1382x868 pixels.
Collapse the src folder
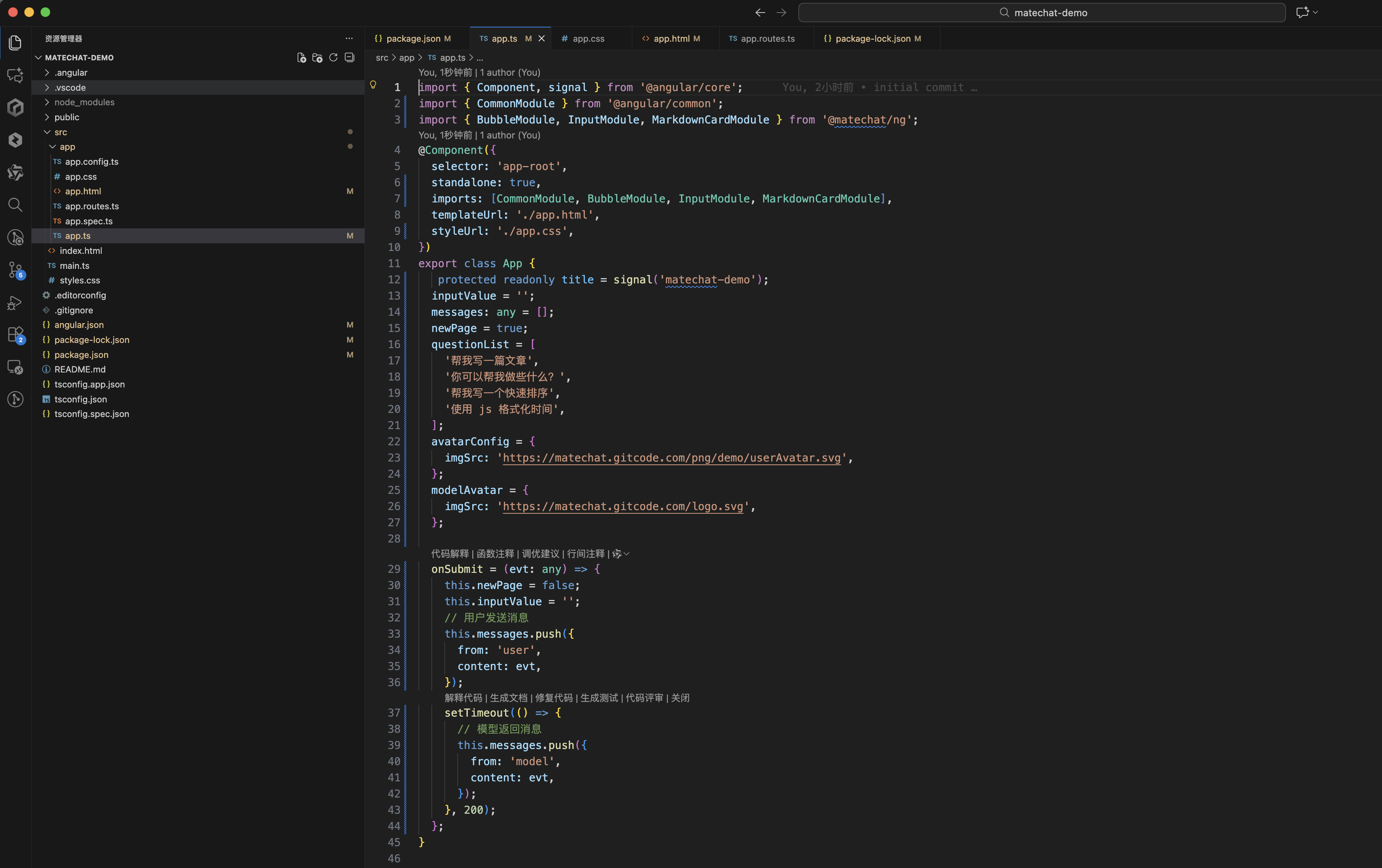(x=47, y=132)
